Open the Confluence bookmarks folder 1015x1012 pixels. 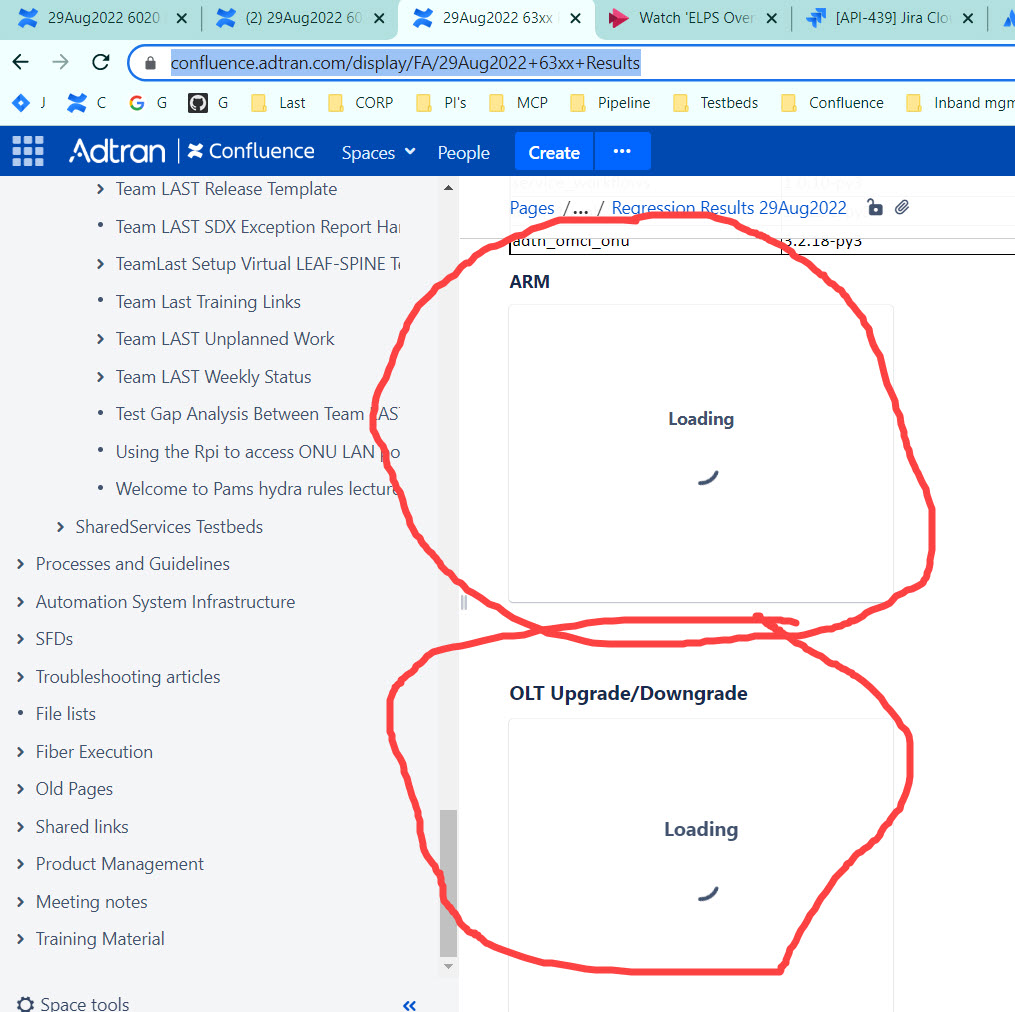[x=832, y=102]
